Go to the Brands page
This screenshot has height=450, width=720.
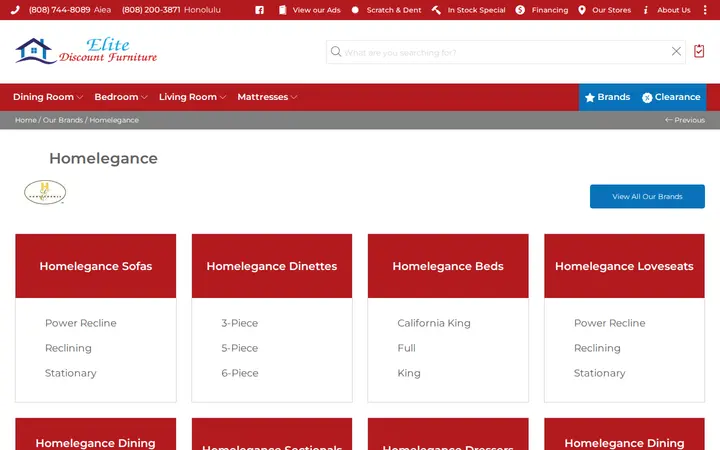608,97
